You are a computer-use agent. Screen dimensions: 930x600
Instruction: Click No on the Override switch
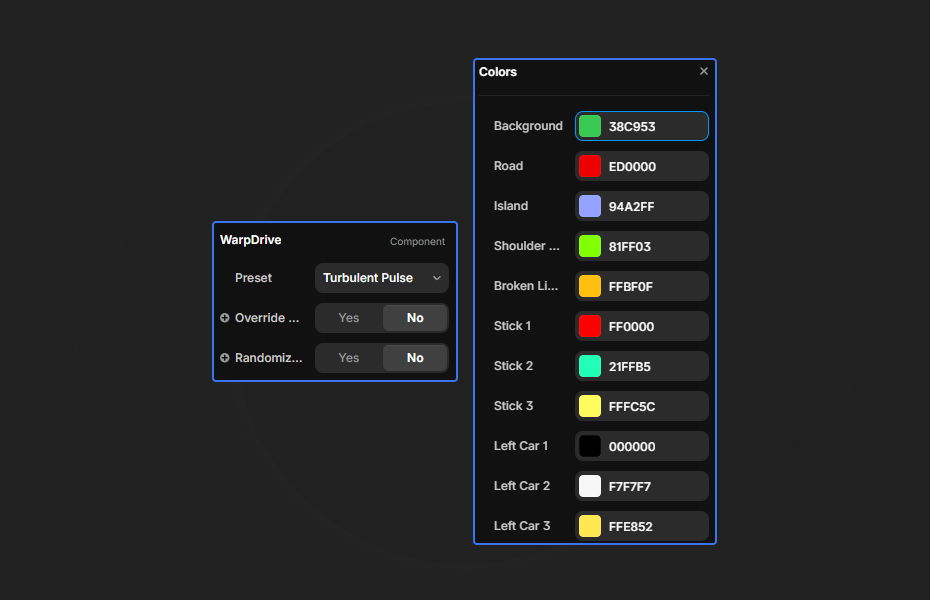point(414,317)
